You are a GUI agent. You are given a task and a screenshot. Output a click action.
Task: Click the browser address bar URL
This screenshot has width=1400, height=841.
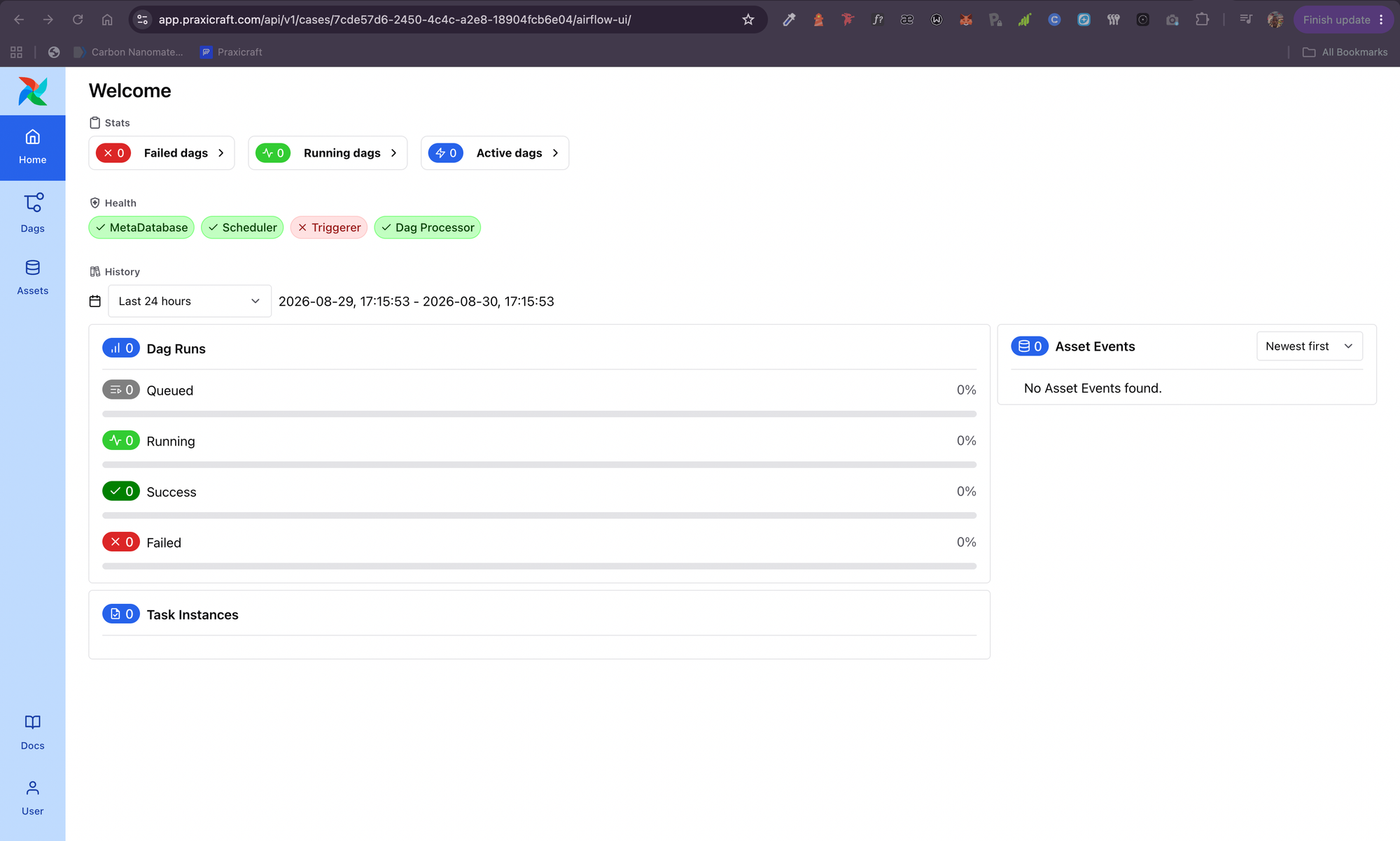coord(395,20)
